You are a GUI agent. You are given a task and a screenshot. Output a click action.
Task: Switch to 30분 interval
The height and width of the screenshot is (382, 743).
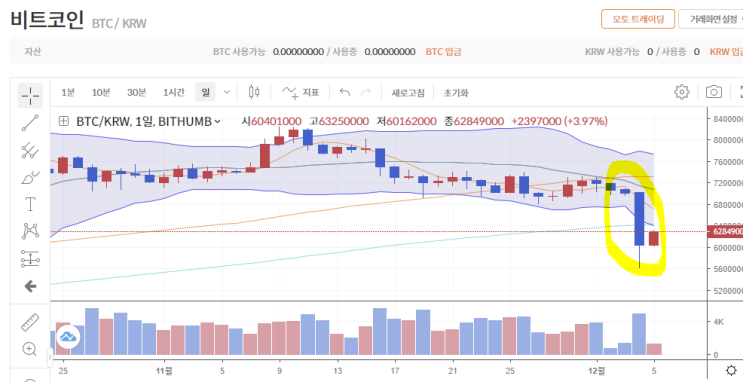(x=136, y=92)
